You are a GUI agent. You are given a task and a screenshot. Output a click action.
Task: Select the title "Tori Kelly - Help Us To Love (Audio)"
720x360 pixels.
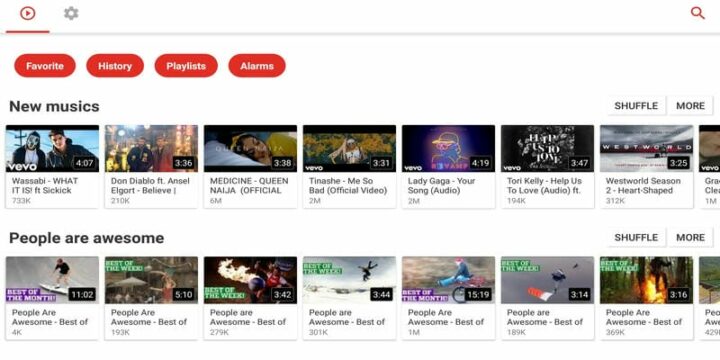(545, 186)
